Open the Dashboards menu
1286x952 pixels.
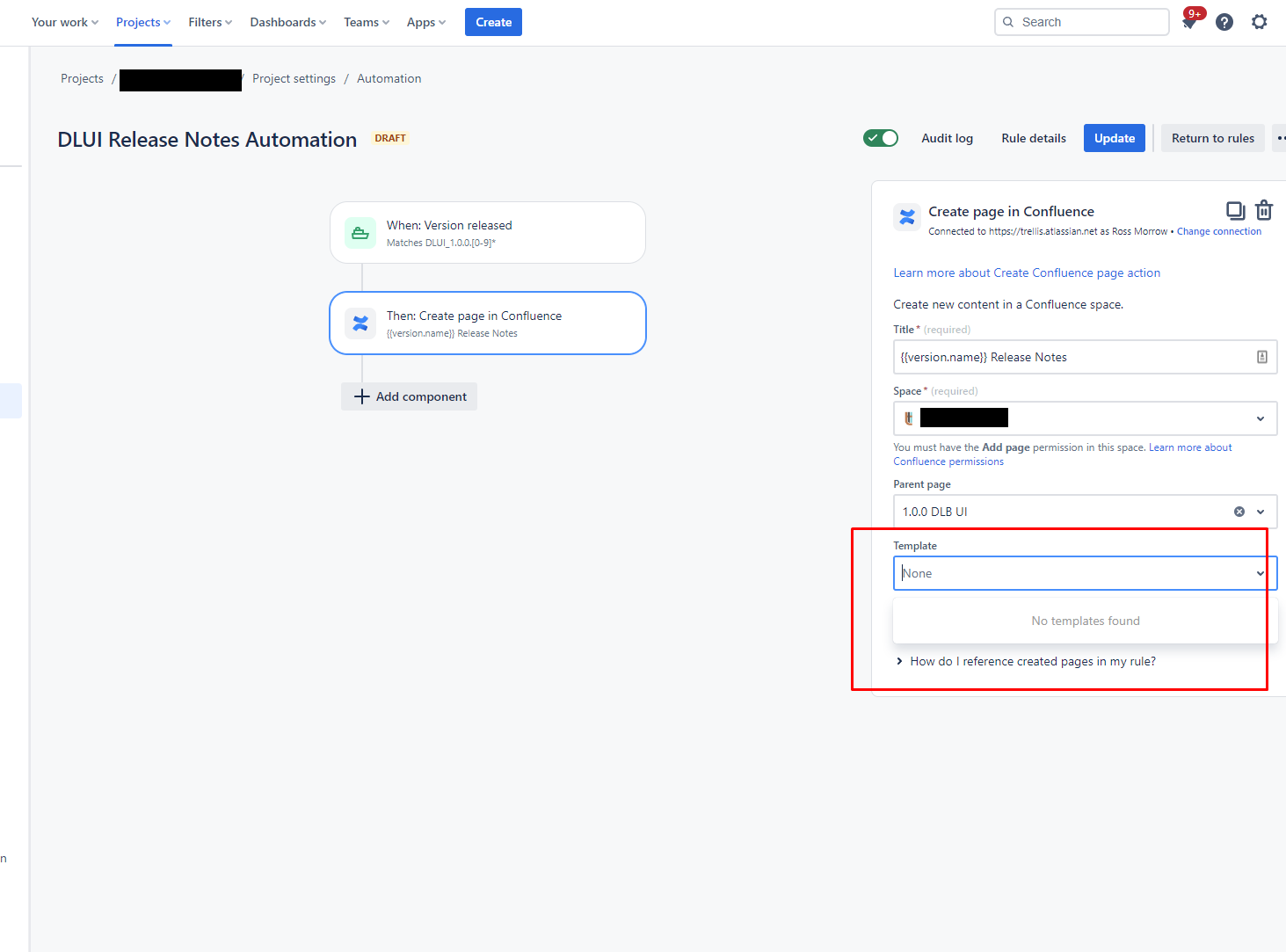click(287, 22)
